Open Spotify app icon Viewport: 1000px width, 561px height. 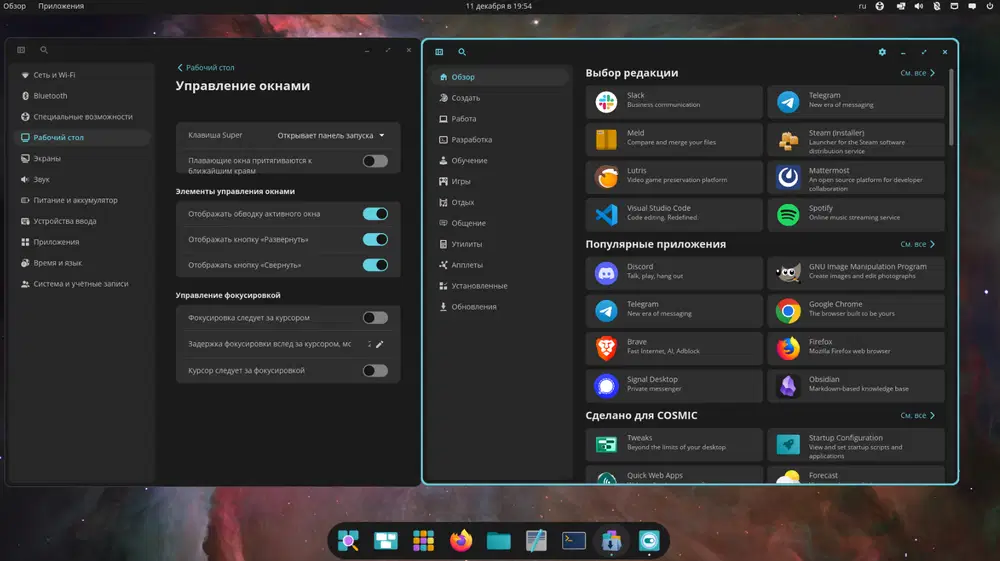(x=788, y=215)
